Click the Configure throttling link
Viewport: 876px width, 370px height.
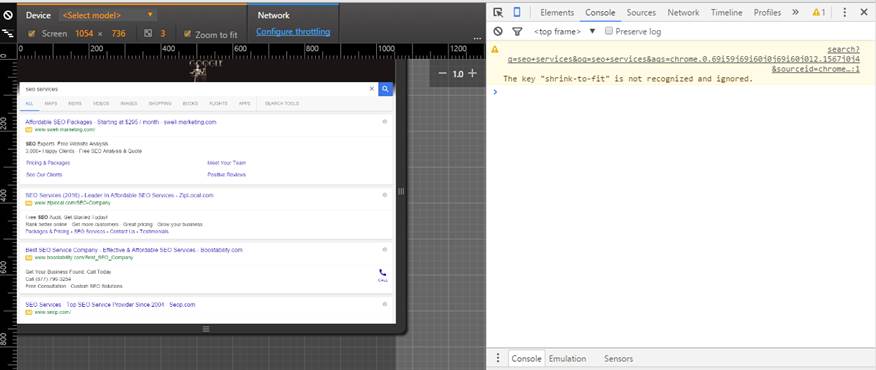click(293, 32)
